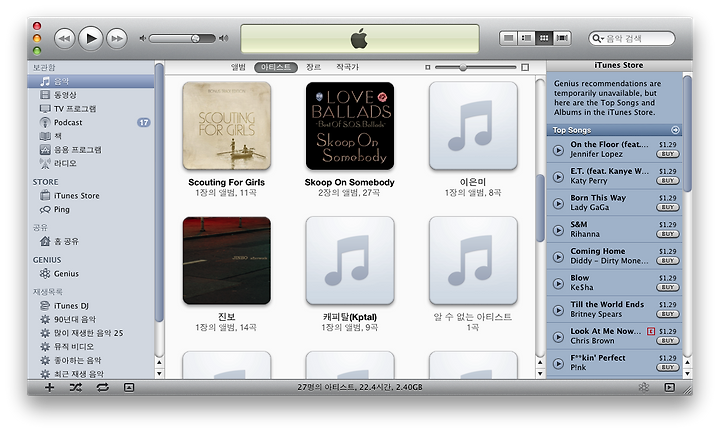Open the search options magnifier dropdown
Image resolution: width=720 pixels, height=433 pixels.
[598, 39]
